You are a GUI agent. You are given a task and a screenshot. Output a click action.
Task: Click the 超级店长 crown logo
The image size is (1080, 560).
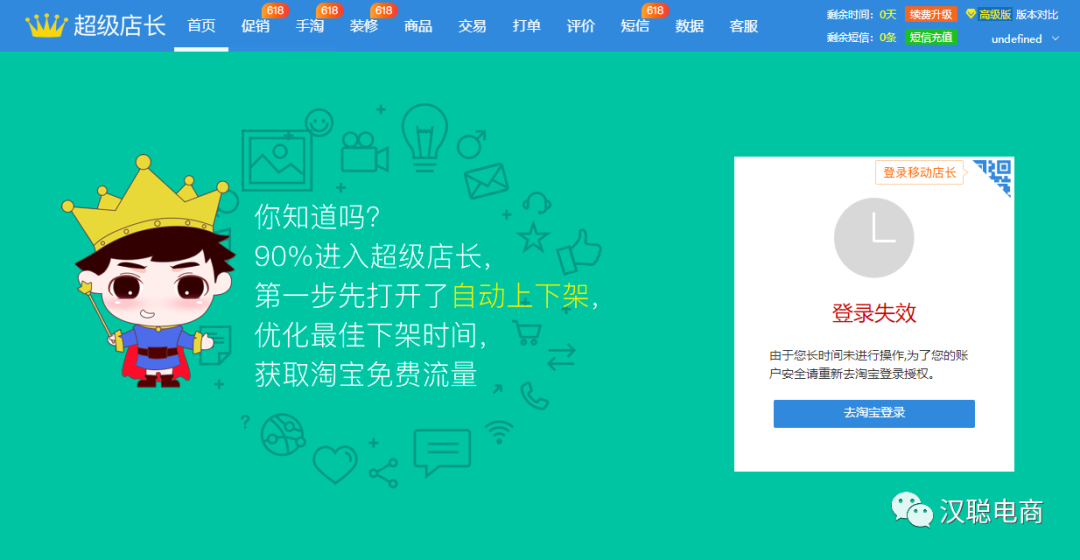pyautogui.click(x=96, y=25)
